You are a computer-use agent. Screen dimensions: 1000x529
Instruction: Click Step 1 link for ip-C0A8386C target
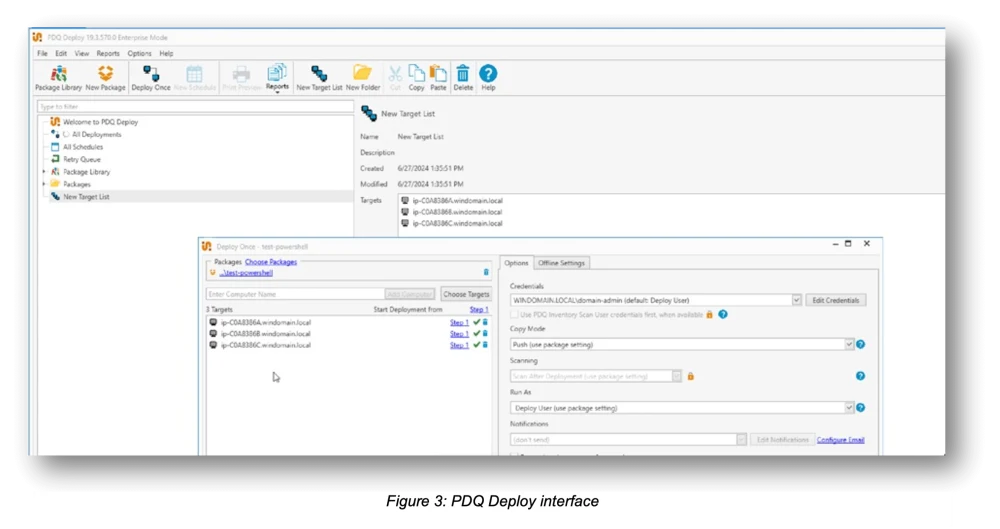click(x=459, y=345)
